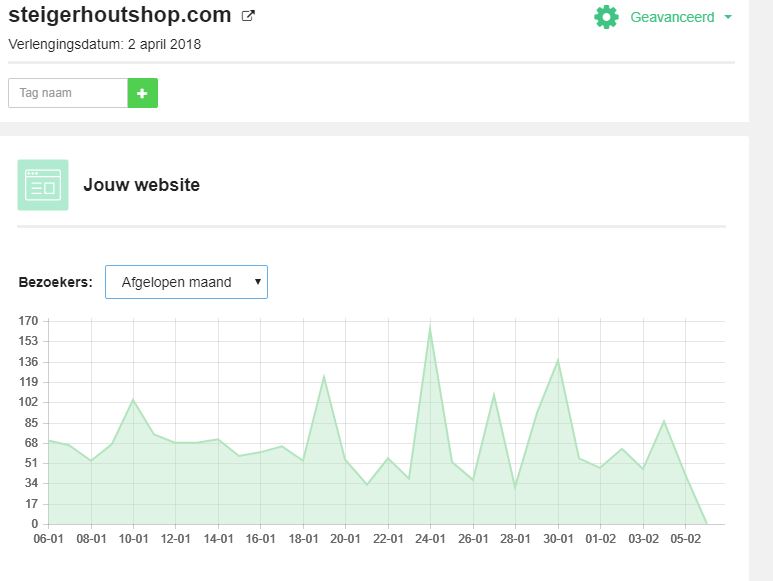Click the 14-01 x-axis date label
The width and height of the screenshot is (773, 581).
click(218, 539)
